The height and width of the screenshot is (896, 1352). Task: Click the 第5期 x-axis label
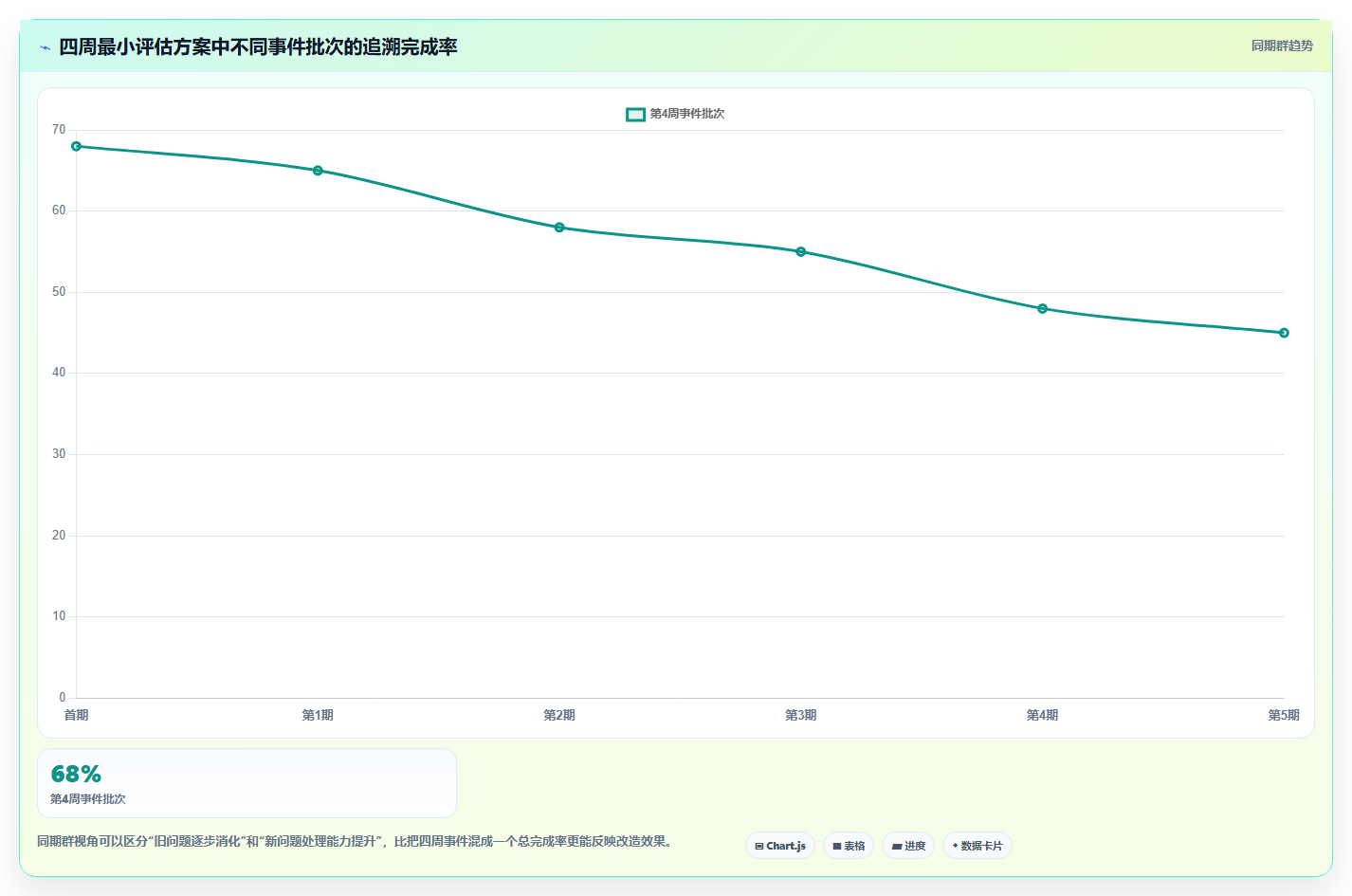point(1284,715)
